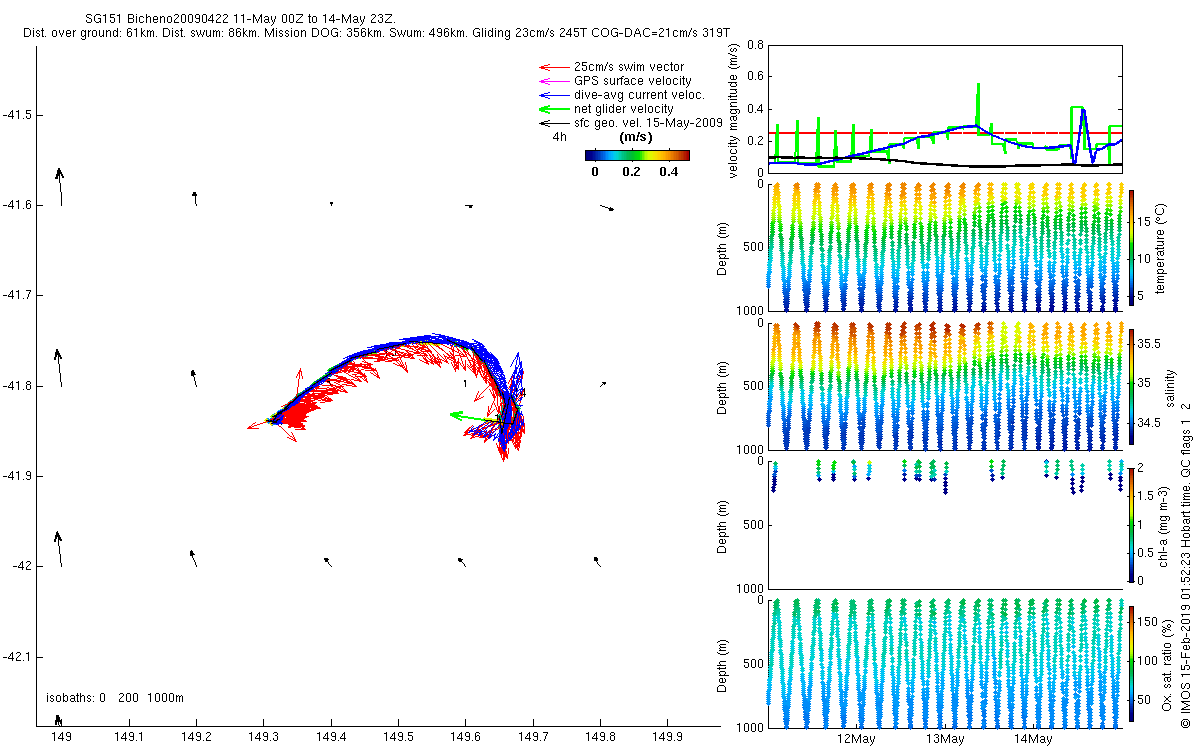Viewport: 1200px width, 750px height.
Task: Click the longitude tick '149.3'
Action: (263, 737)
